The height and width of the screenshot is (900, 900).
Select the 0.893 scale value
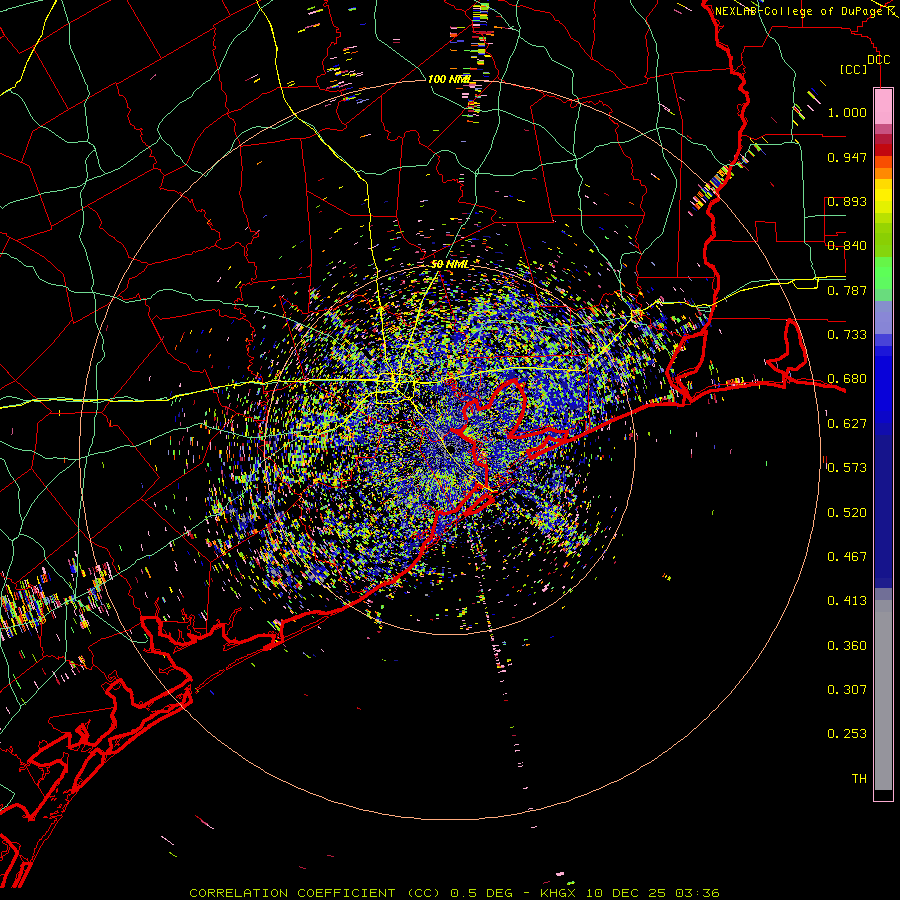coord(847,201)
